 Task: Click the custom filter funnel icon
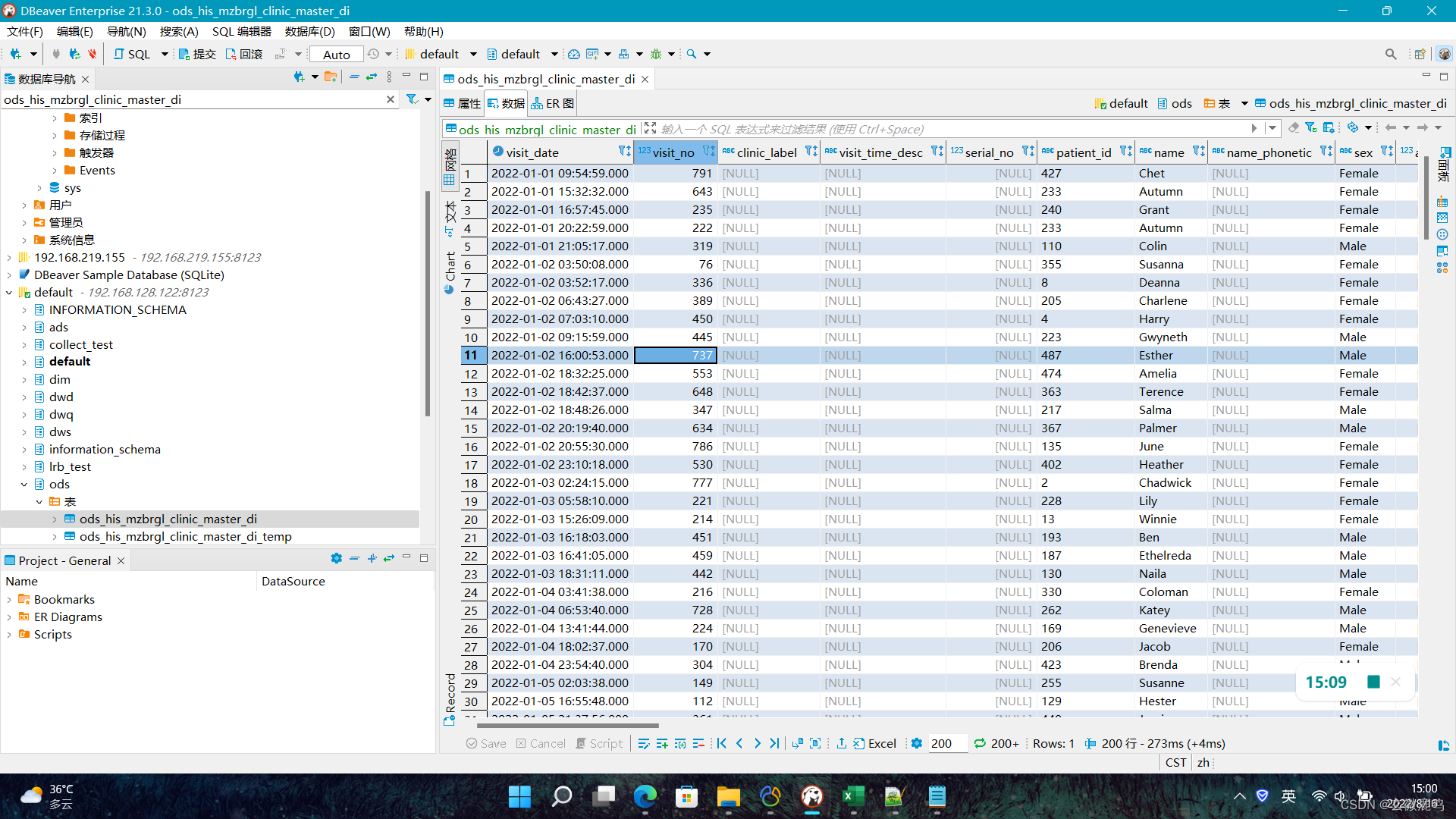tap(1311, 128)
